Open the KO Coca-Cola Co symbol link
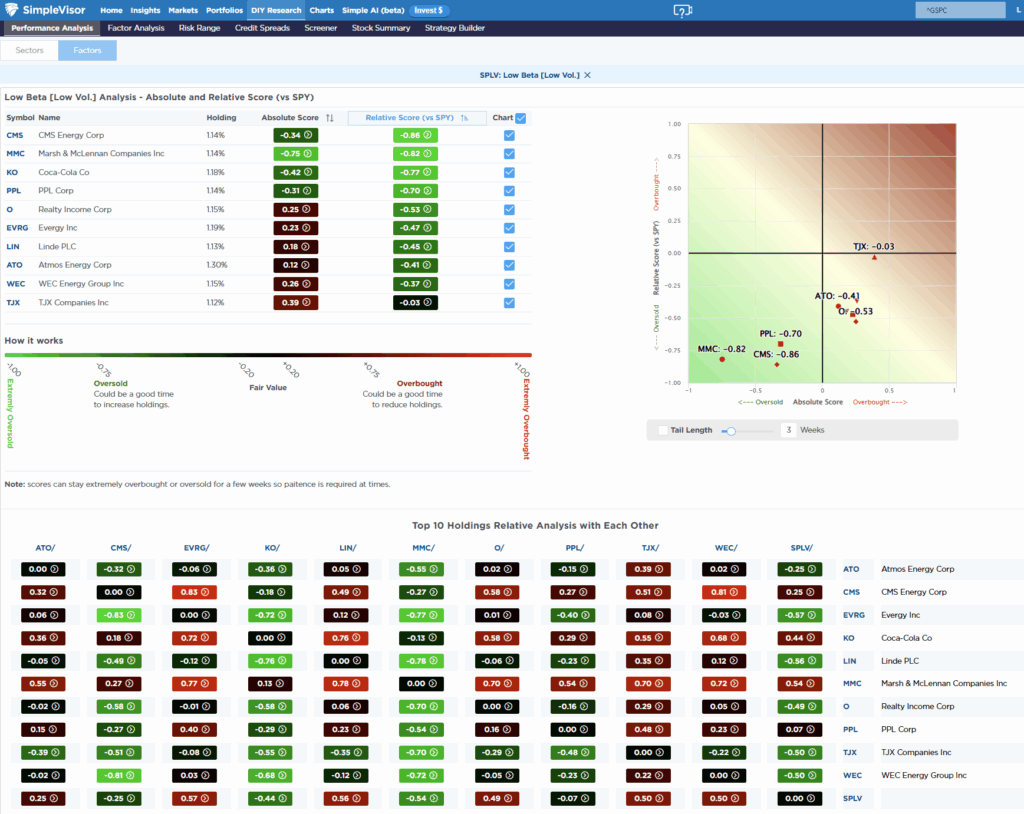This screenshot has height=814, width=1024. (14, 172)
